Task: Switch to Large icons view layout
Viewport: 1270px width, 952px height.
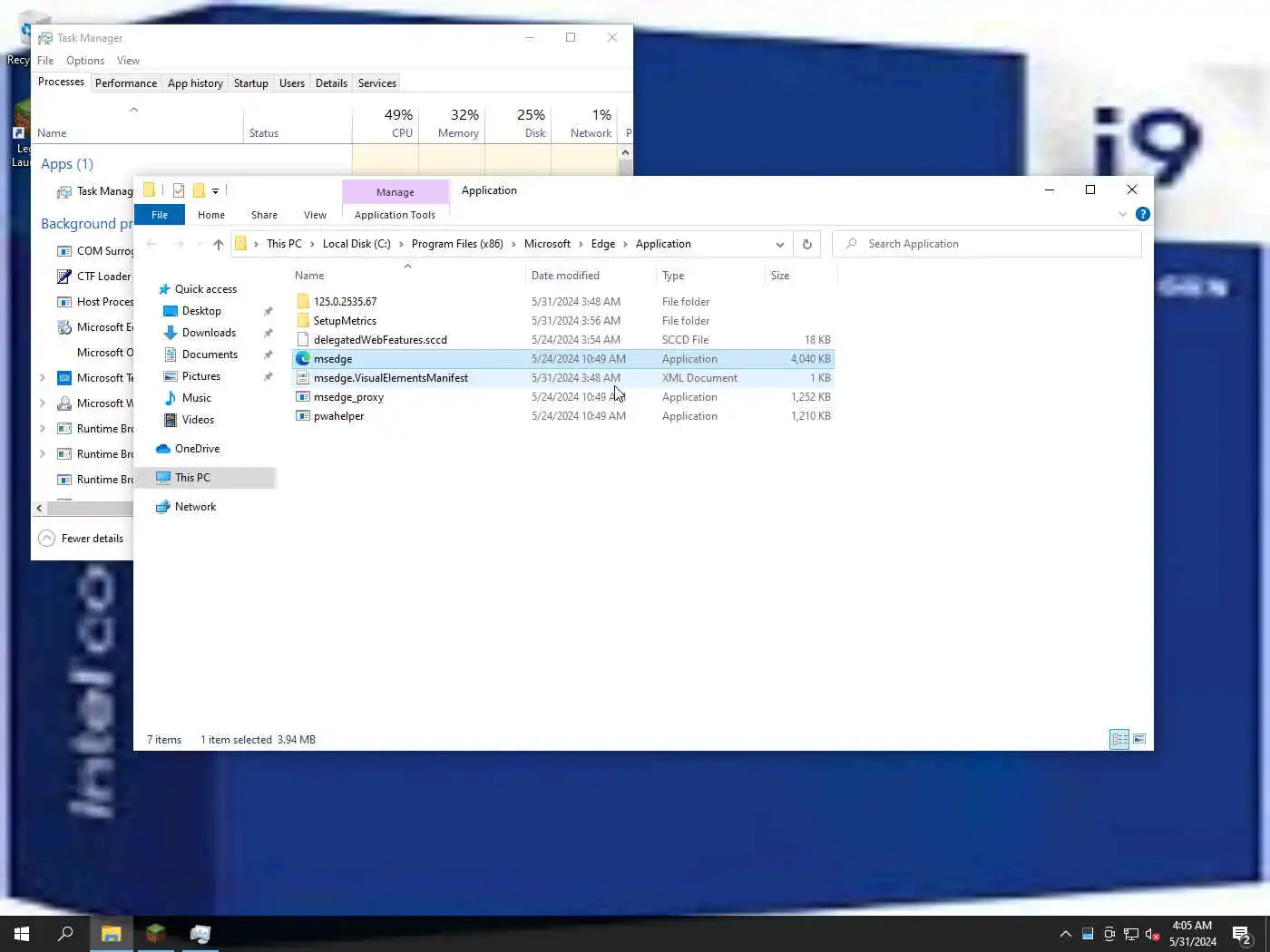Action: pos(1140,740)
